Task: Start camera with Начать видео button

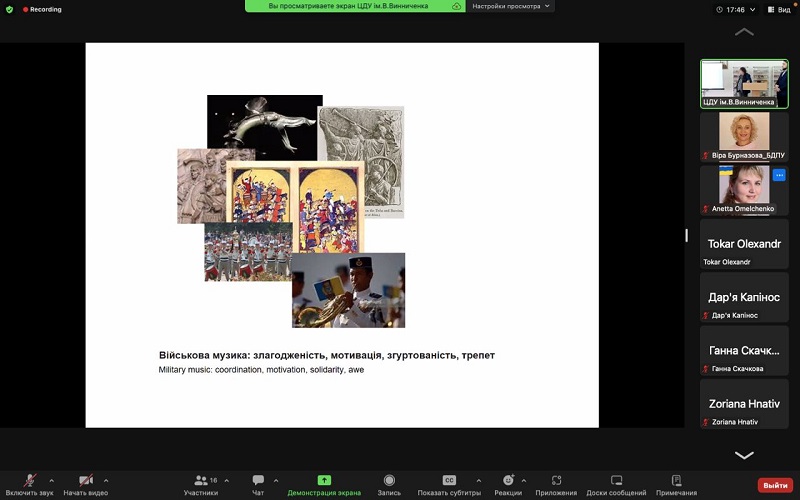Action: tap(86, 485)
